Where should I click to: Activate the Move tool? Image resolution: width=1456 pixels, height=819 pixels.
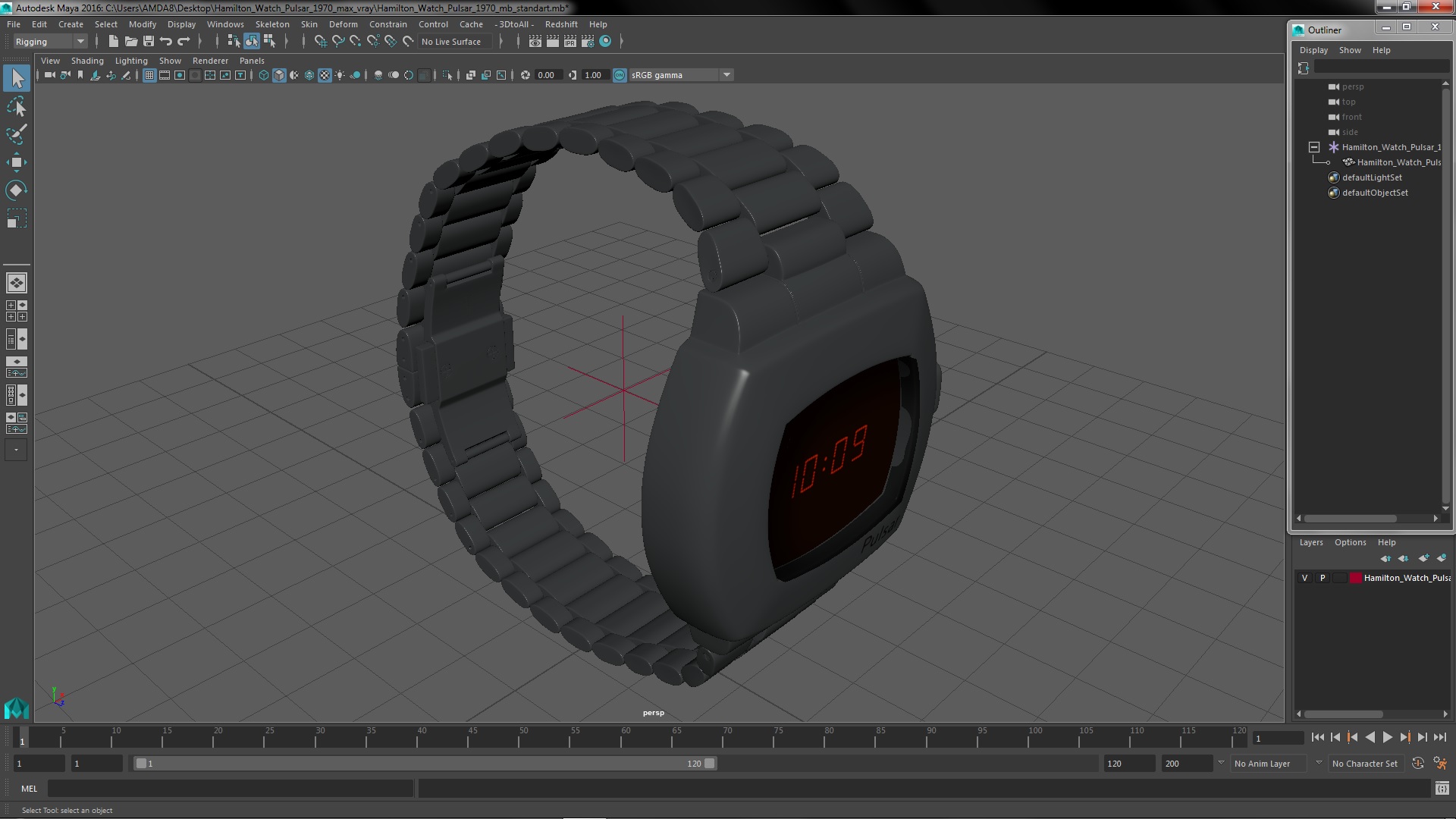coord(17,162)
